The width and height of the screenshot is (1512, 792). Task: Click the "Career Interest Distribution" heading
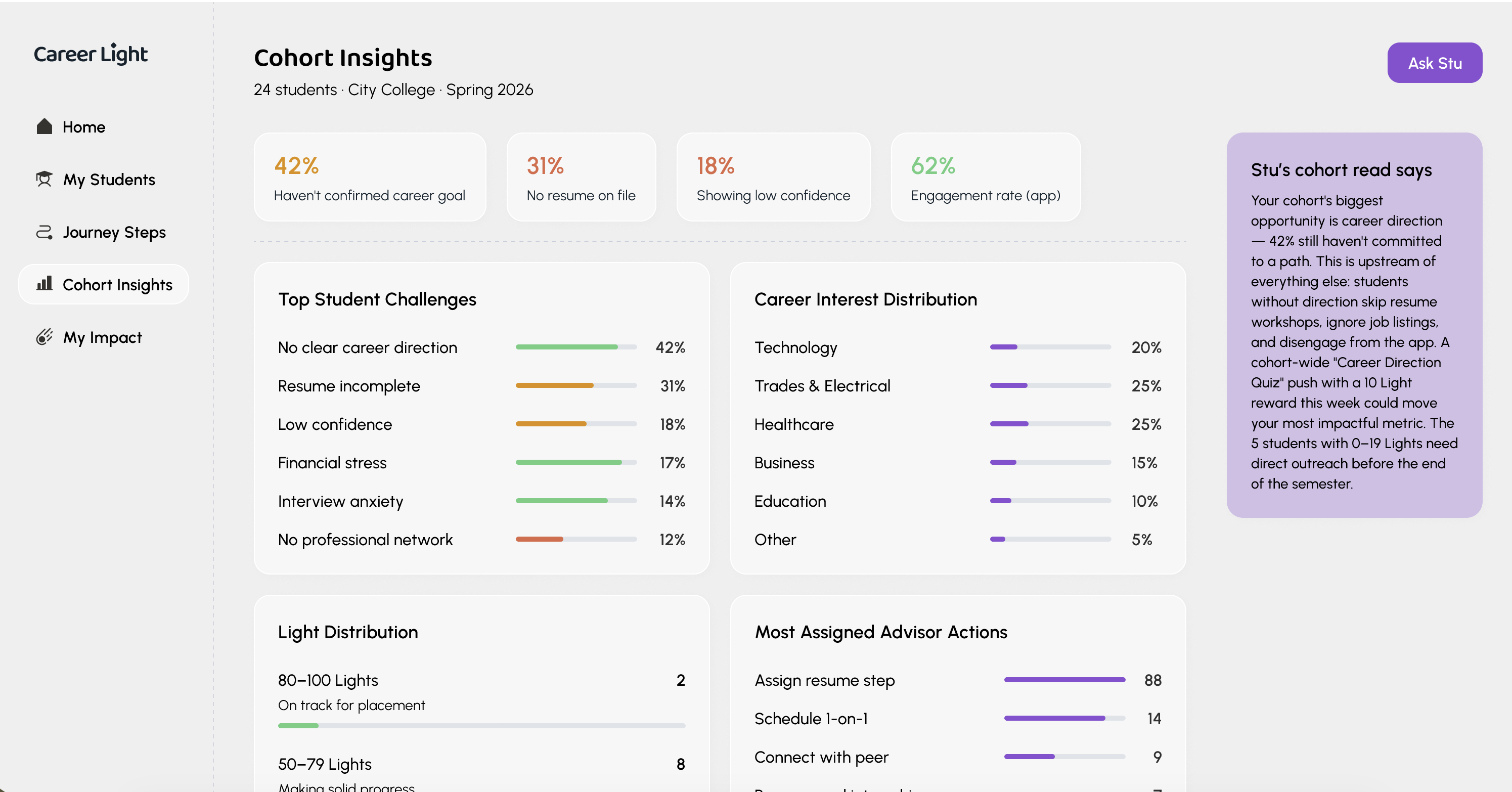pyautogui.click(x=866, y=299)
